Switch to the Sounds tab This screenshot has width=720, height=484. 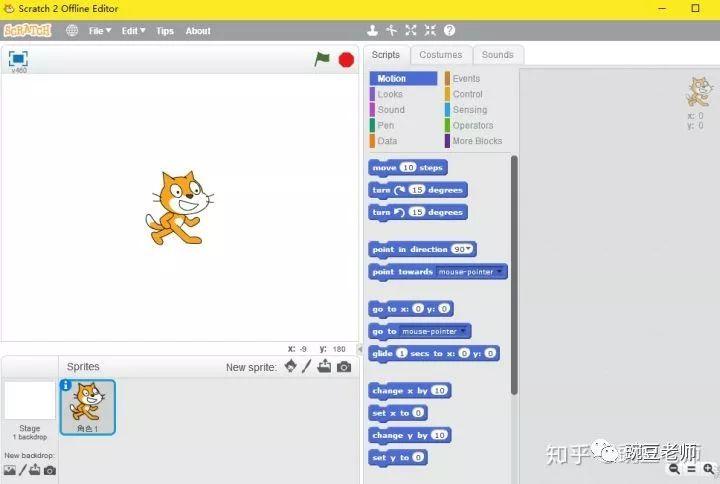tap(497, 55)
